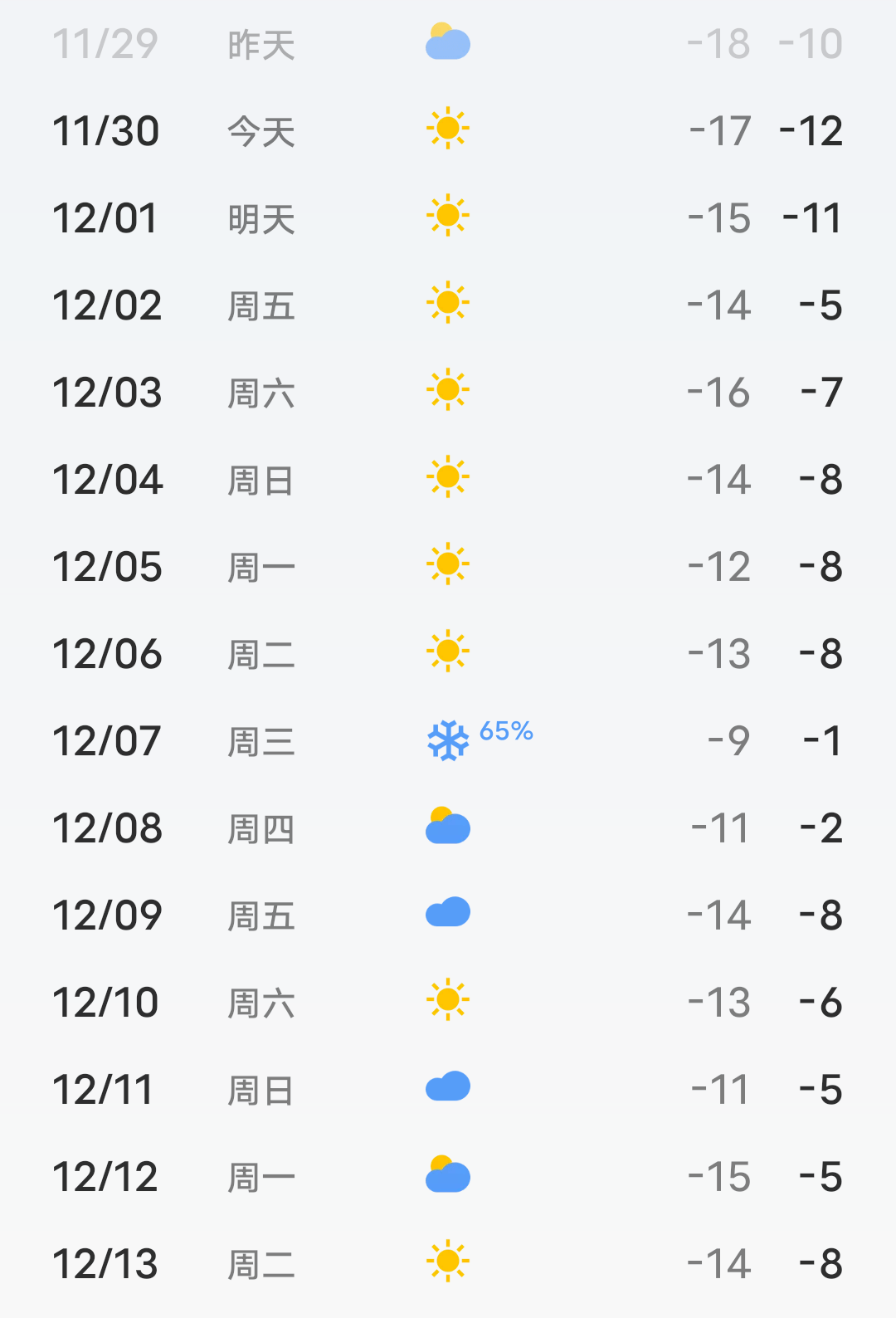Select the 12/05 date entry
Viewport: 896px width, 1318px height.
tap(106, 568)
